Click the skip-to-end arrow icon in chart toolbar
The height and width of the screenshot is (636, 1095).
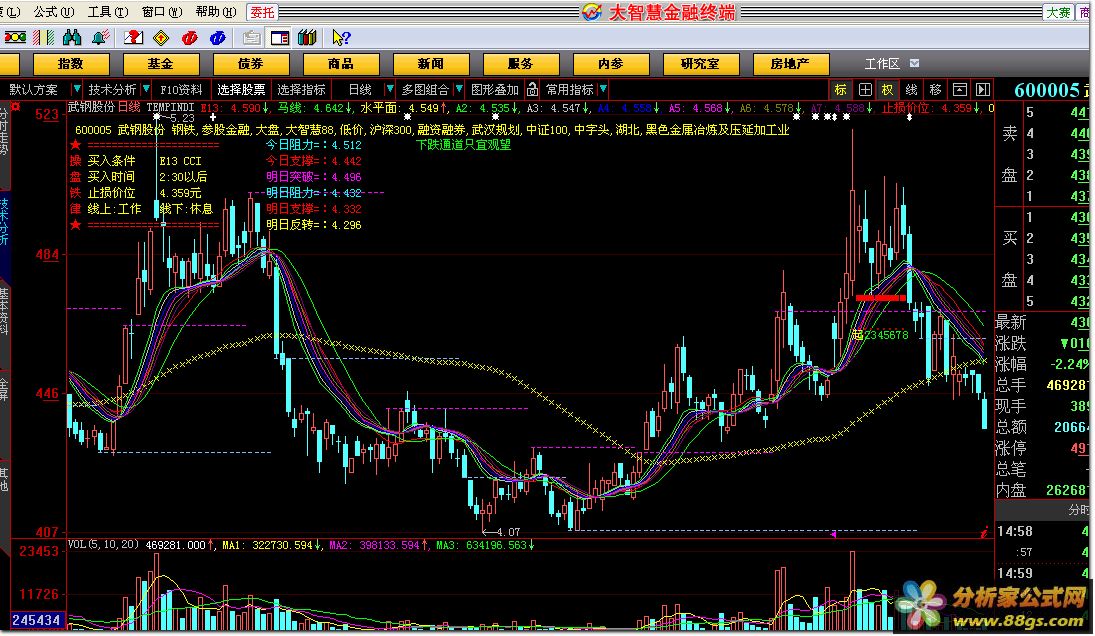point(983,89)
